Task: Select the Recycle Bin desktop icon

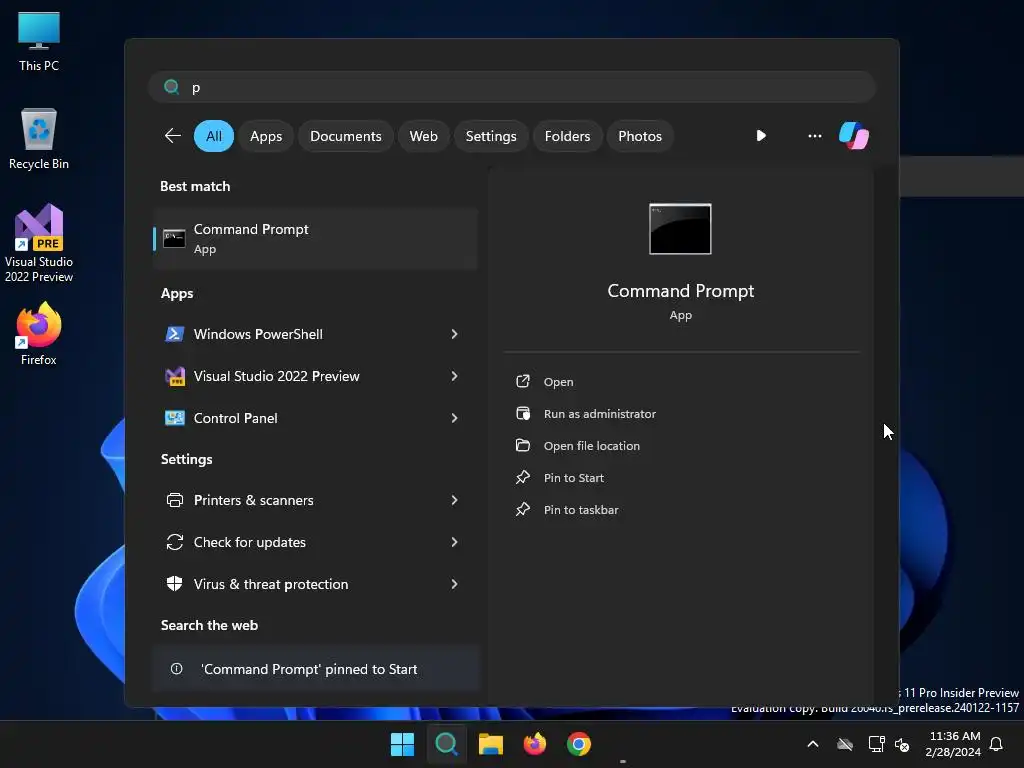Action: 39,139
